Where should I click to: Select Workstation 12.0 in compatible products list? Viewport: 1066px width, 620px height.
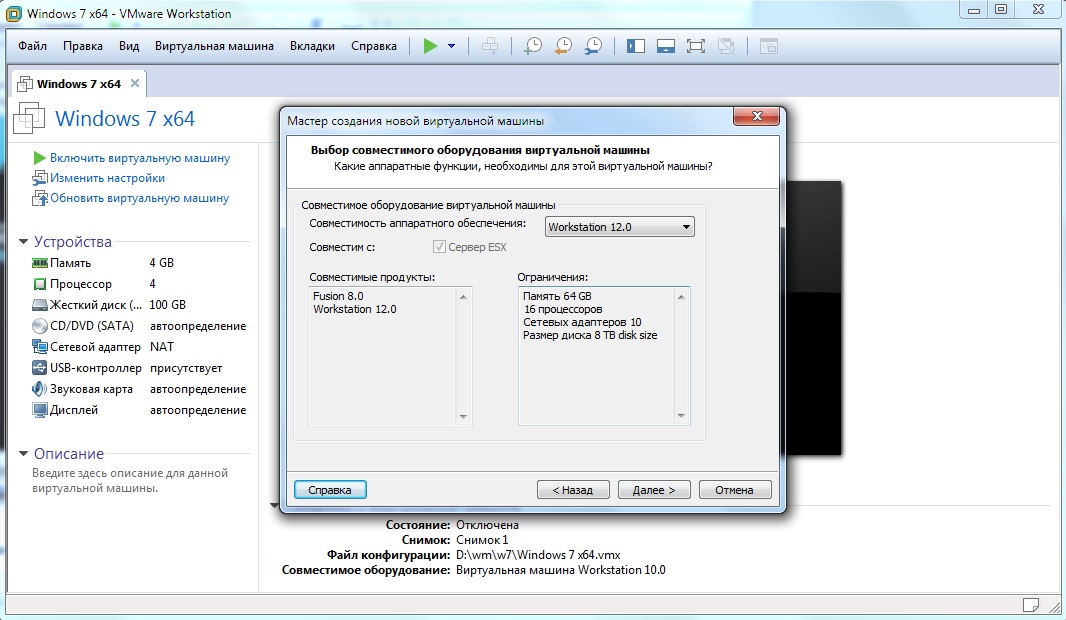click(x=354, y=309)
